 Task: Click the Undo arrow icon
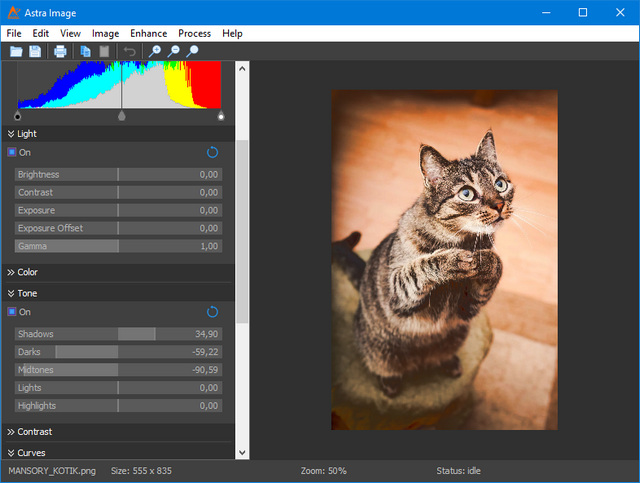point(129,51)
